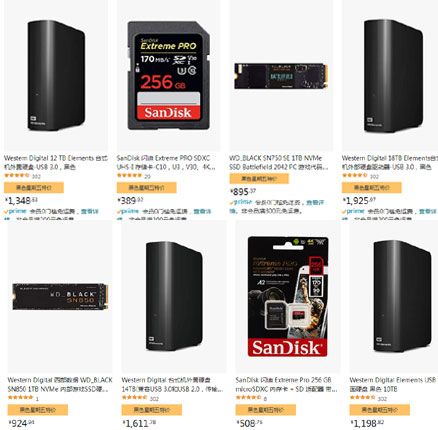Open the SanDisk Extreme PRO SDXC title link
Screen dimensions: 438x430
coord(166,162)
